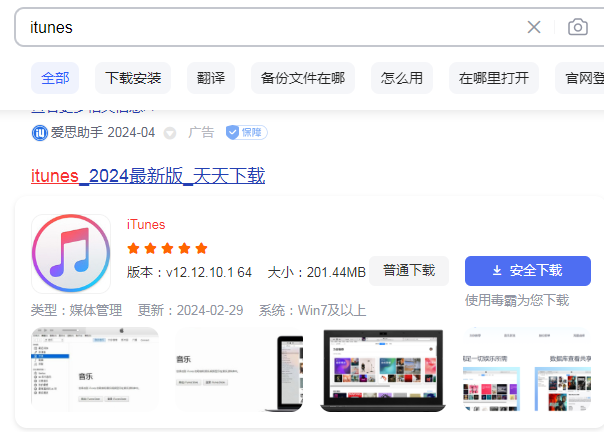Click 更新：2024-02-29 text
This screenshot has height=432, width=604.
click(x=191, y=310)
